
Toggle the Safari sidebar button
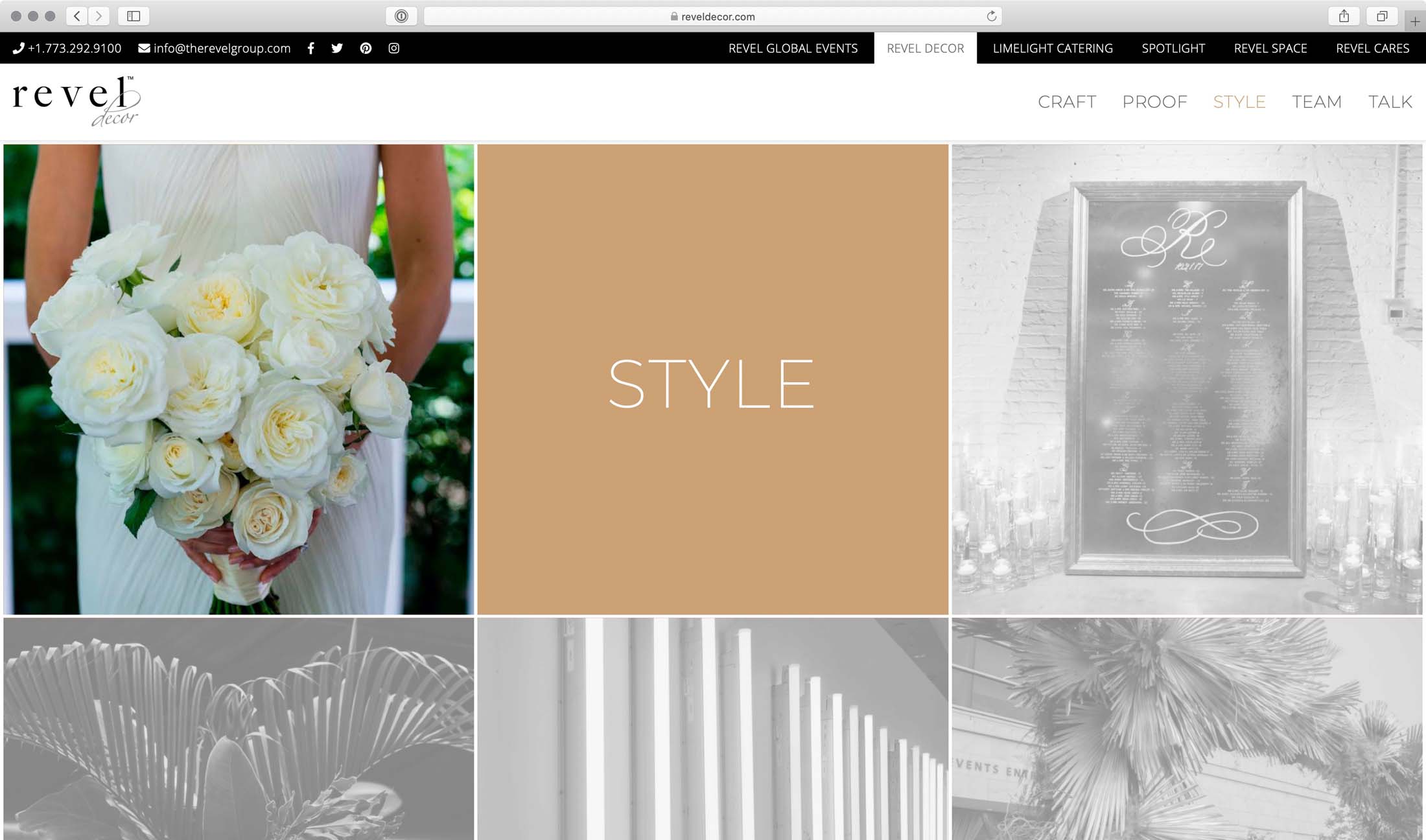[x=134, y=16]
